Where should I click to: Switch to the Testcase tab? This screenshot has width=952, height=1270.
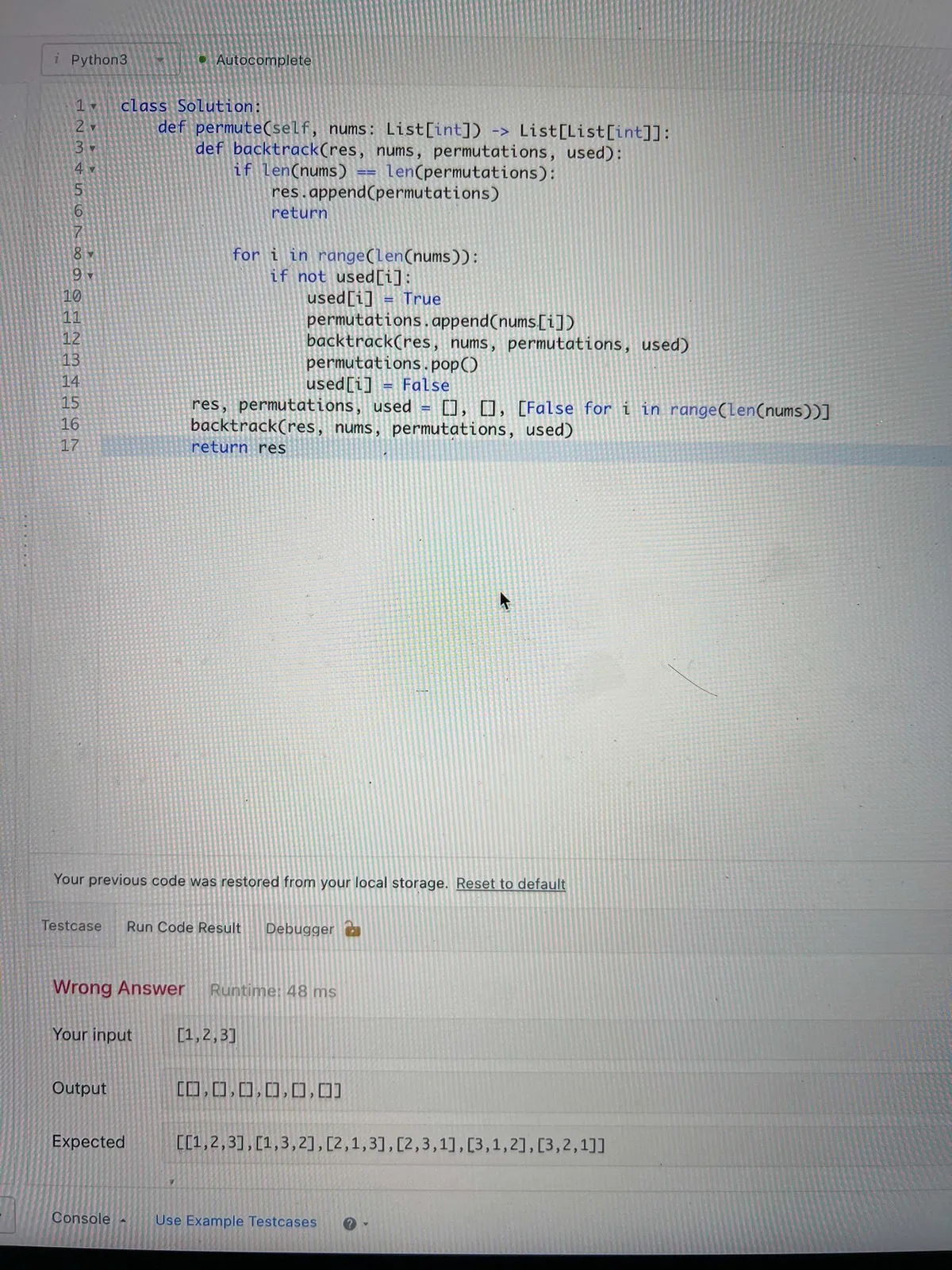click(x=71, y=926)
